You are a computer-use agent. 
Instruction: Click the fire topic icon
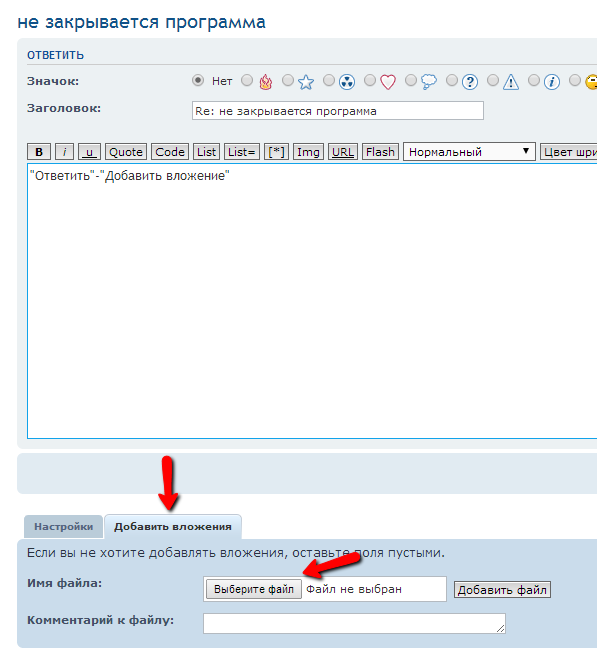click(266, 82)
